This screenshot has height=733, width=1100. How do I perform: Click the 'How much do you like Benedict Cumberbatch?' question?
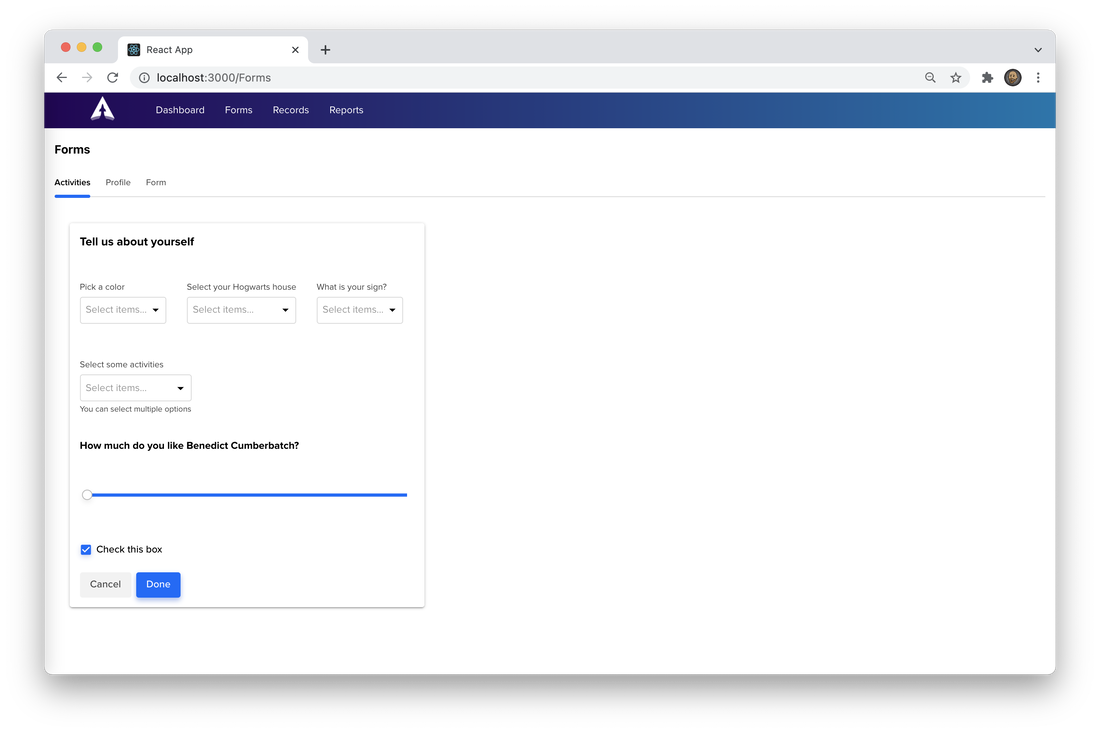189,446
